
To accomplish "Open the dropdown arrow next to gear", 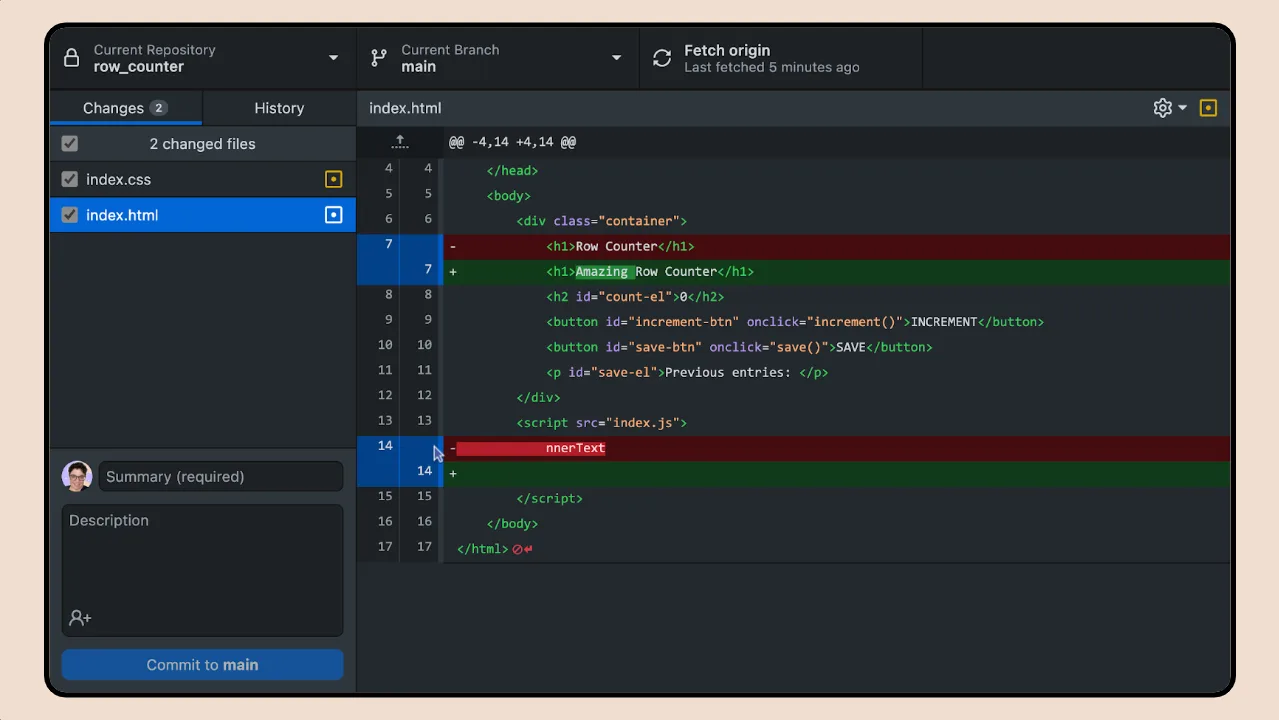I will click(1182, 108).
